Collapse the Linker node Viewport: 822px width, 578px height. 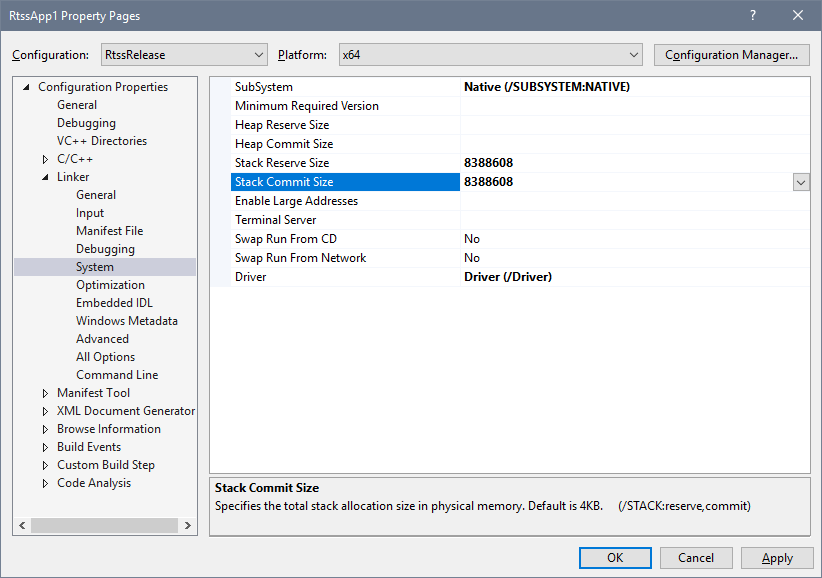[x=44, y=176]
